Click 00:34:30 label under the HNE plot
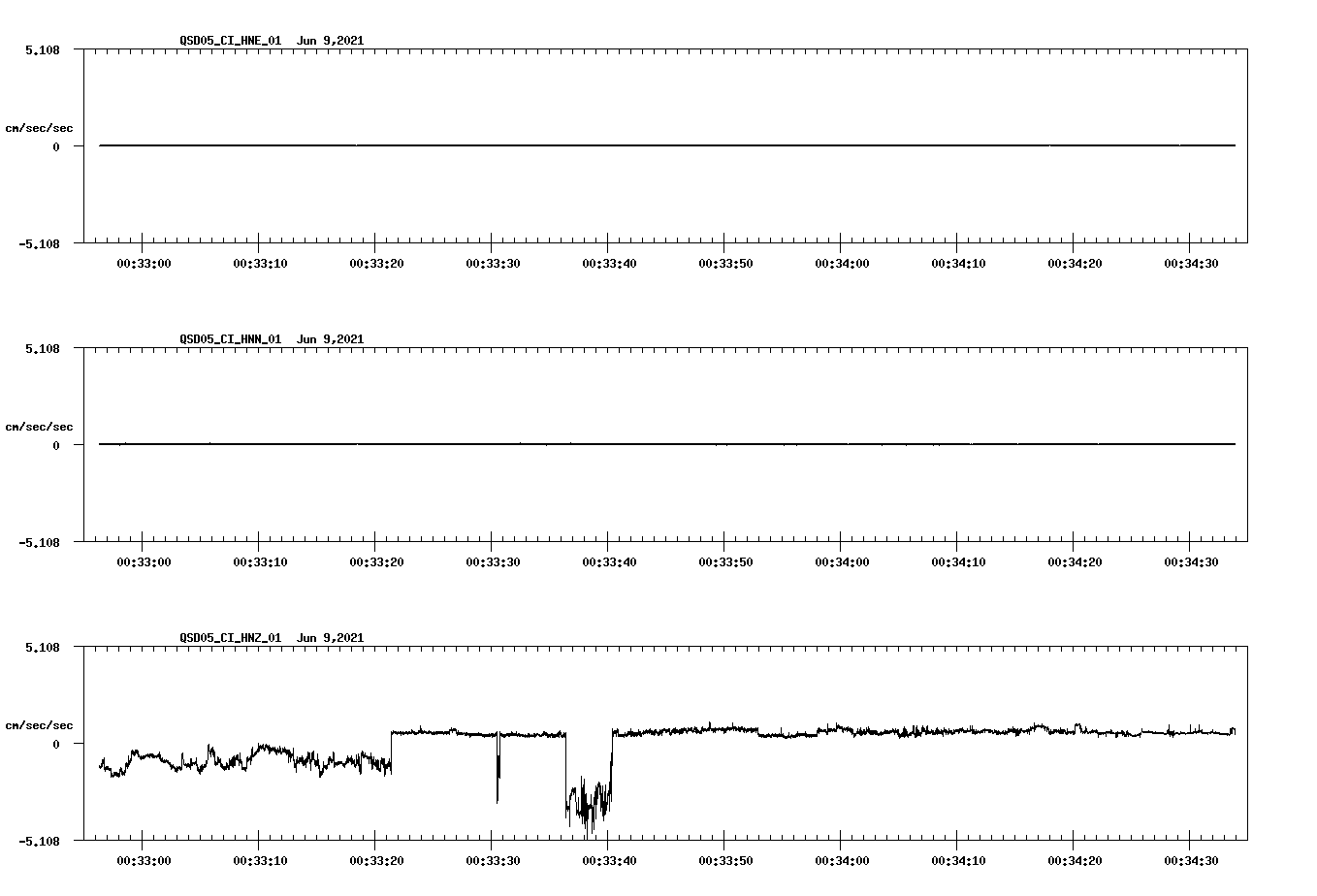The height and width of the screenshot is (896, 1317). point(1191,264)
